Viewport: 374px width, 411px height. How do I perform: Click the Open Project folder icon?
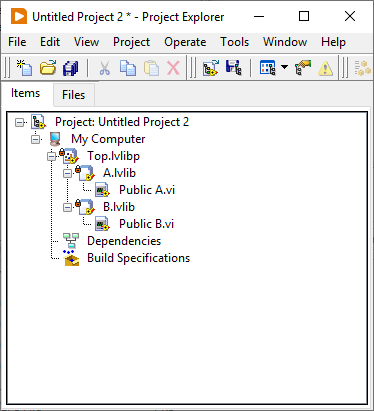tap(48, 68)
